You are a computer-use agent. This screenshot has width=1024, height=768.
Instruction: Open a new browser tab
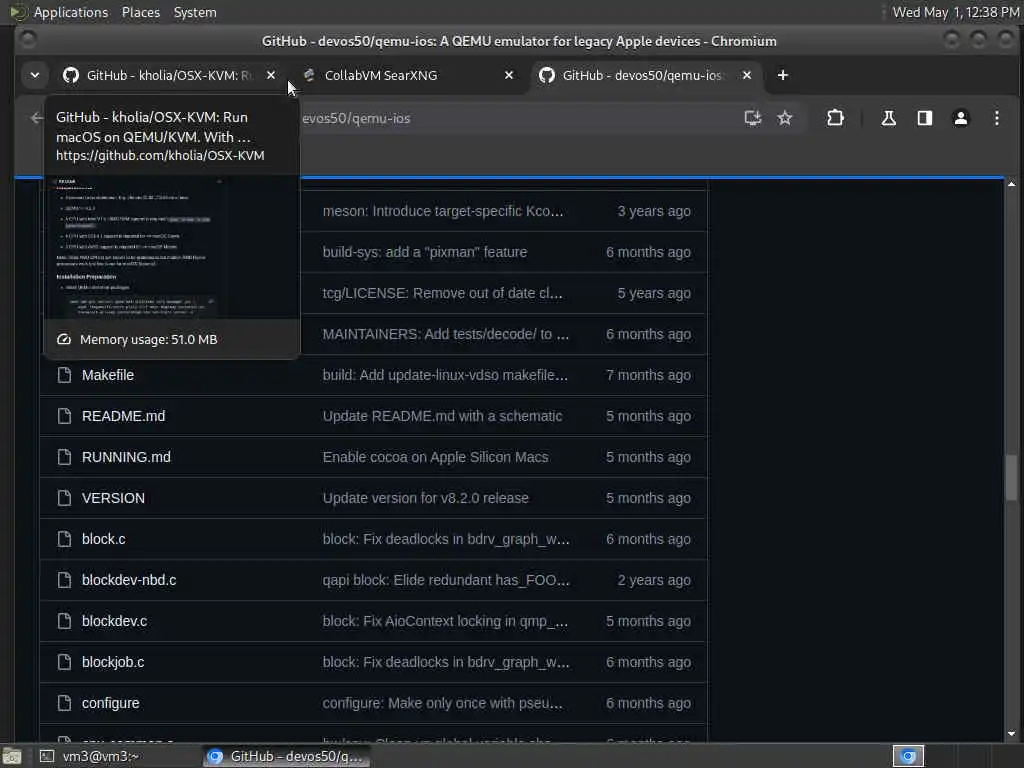click(x=782, y=75)
